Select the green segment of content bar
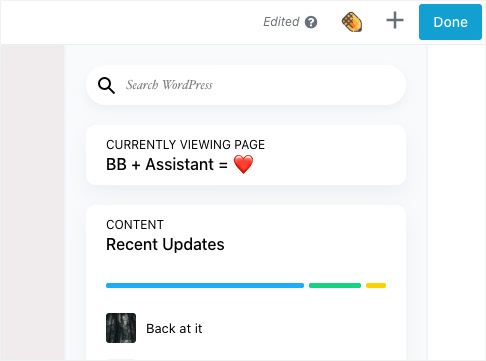This screenshot has height=361, width=486. pos(335,285)
